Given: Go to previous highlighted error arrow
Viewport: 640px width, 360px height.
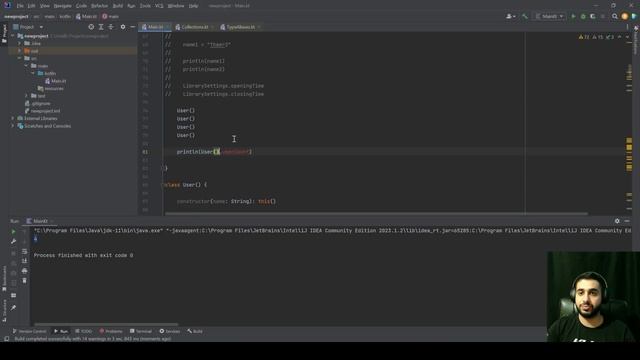Looking at the screenshot, I should pyautogui.click(x=620, y=37).
